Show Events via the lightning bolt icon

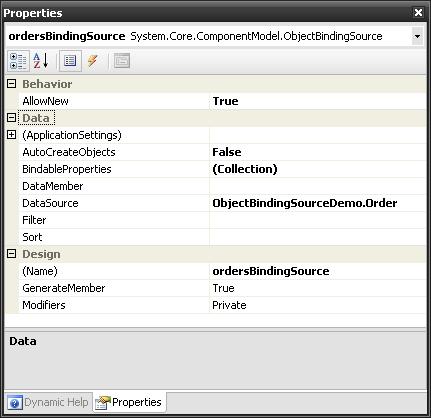[93, 61]
